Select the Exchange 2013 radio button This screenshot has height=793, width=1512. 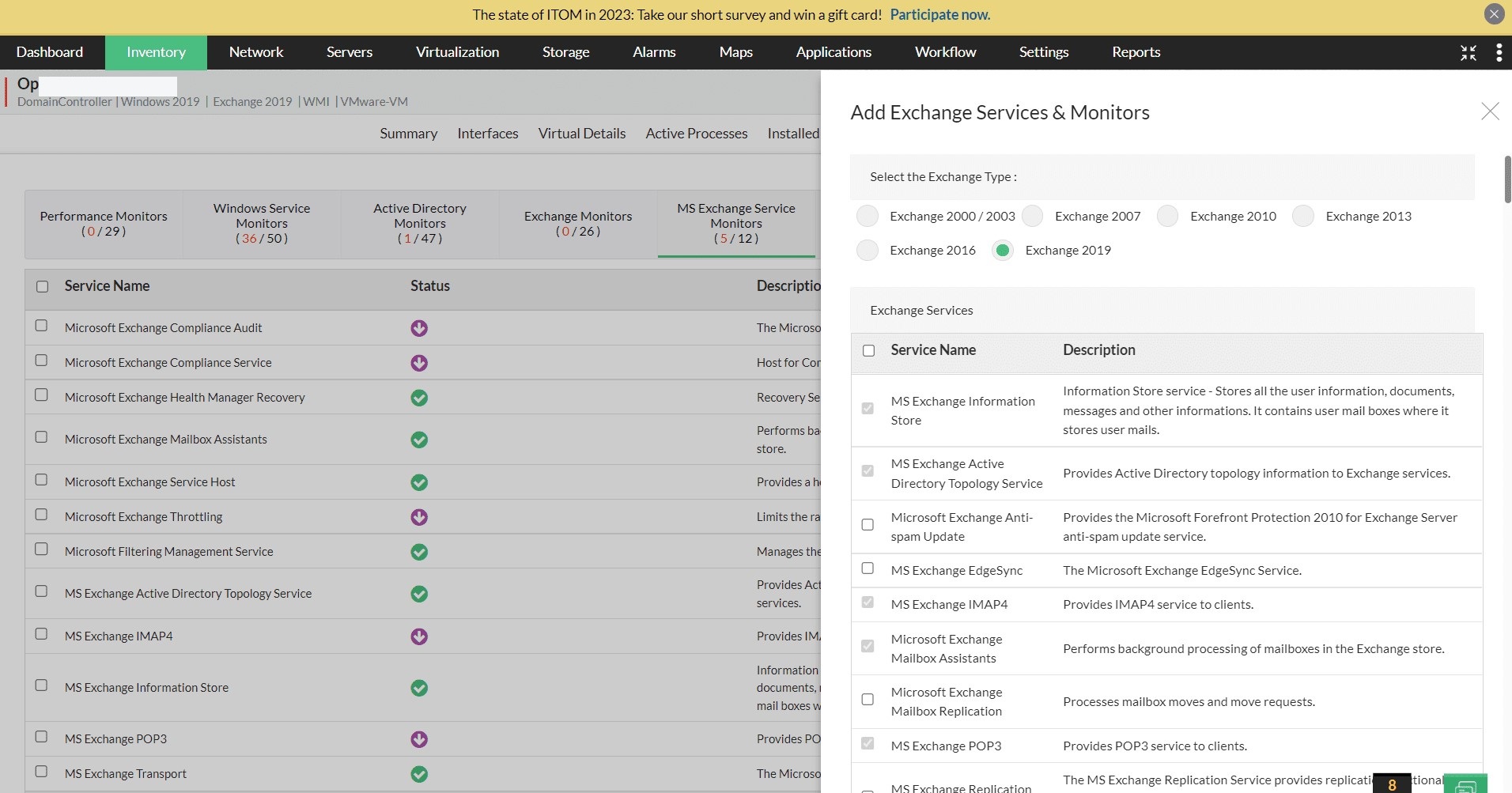[x=1303, y=217]
